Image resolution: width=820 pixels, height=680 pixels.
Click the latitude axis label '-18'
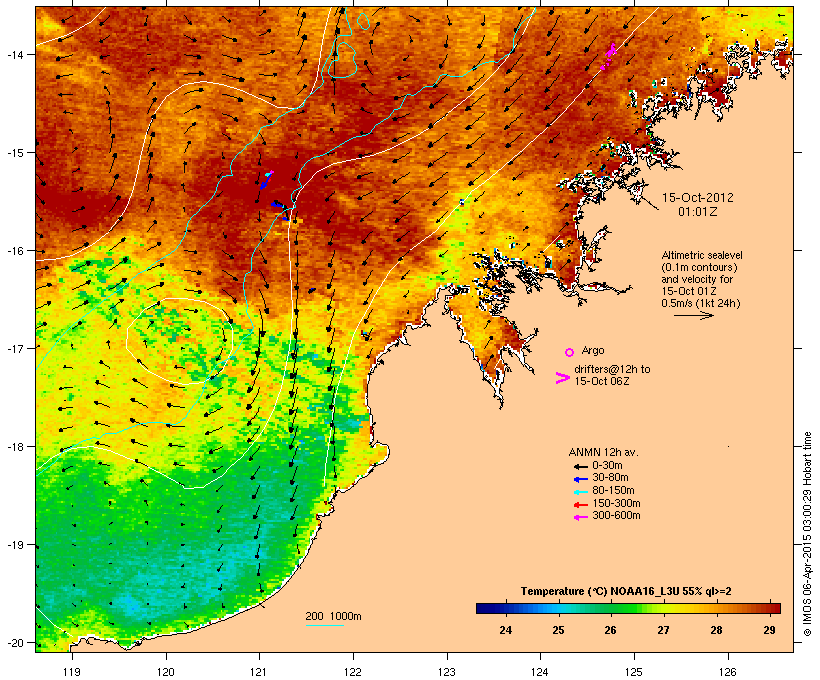point(14,447)
